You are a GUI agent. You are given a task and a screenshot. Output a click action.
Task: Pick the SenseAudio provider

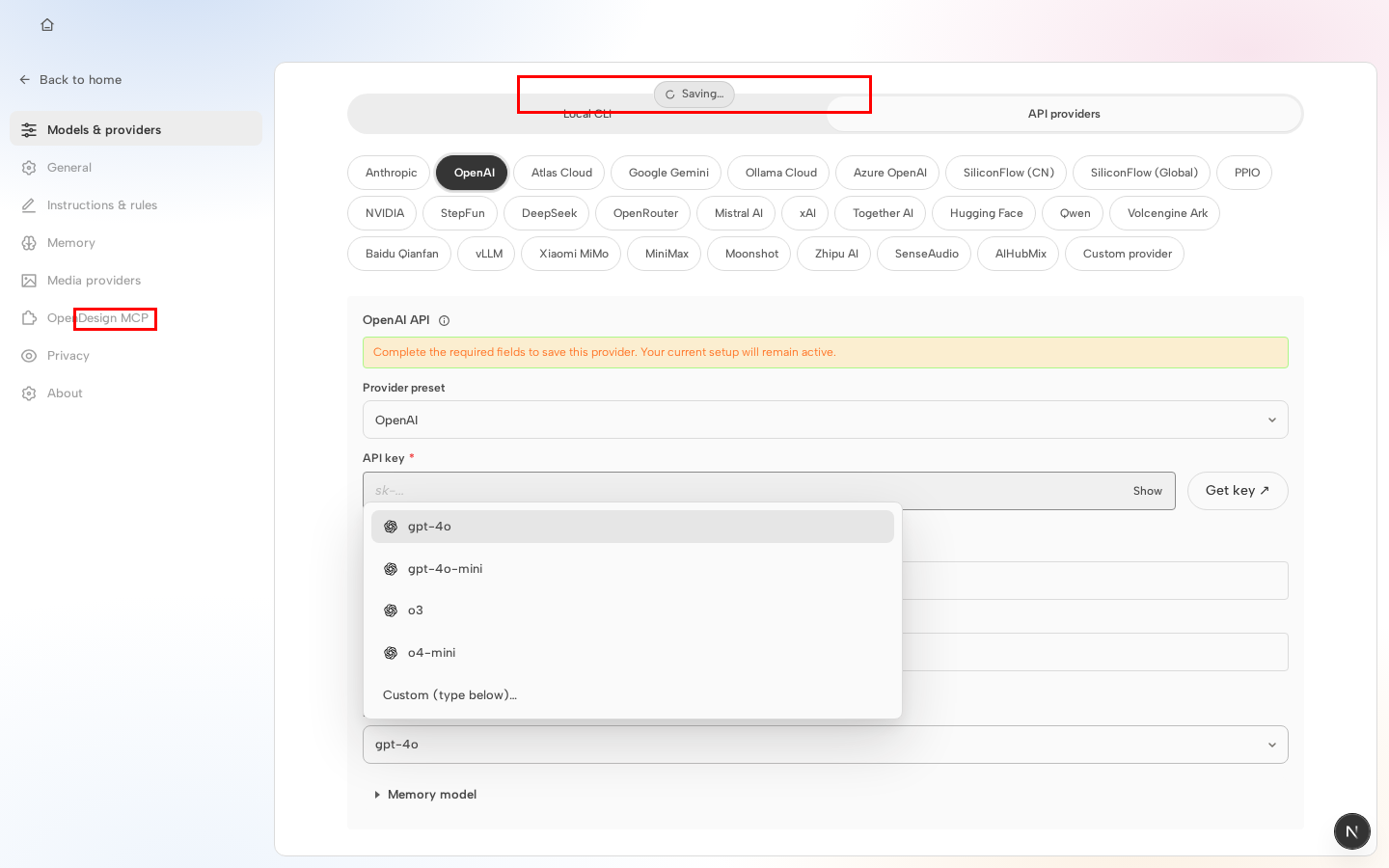[x=926, y=254]
